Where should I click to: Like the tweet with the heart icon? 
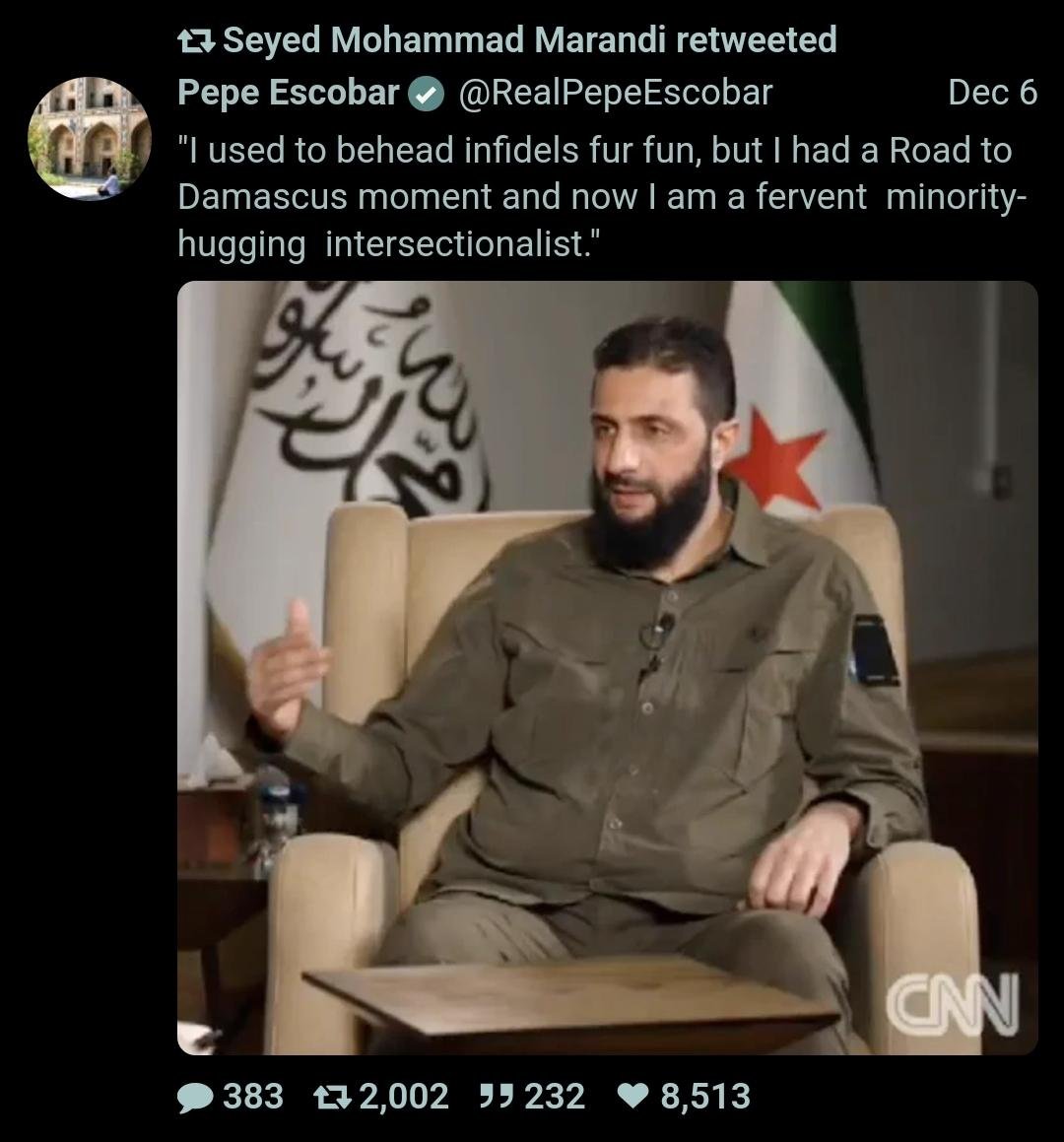[633, 1097]
